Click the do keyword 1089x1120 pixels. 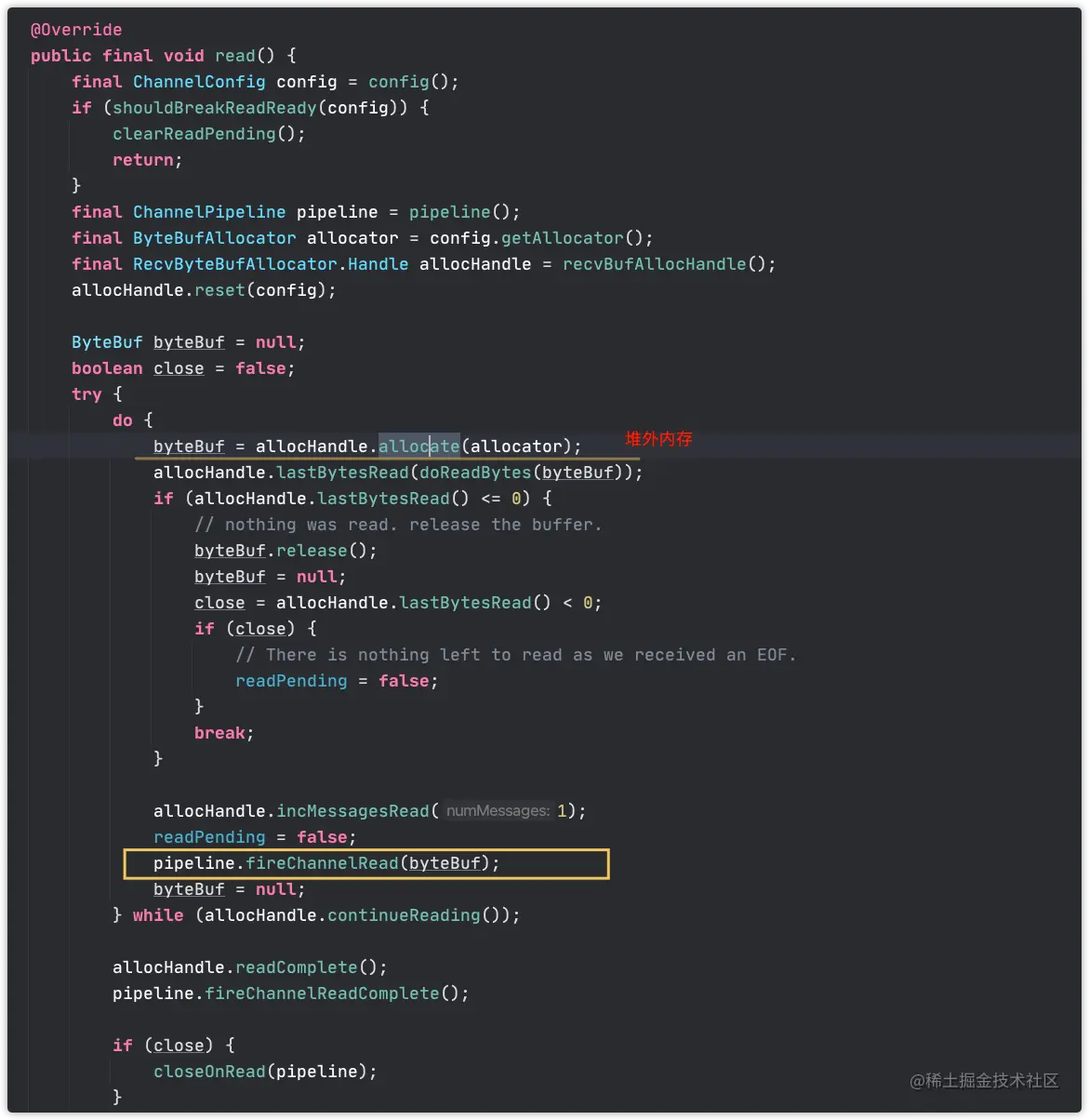[x=123, y=420]
